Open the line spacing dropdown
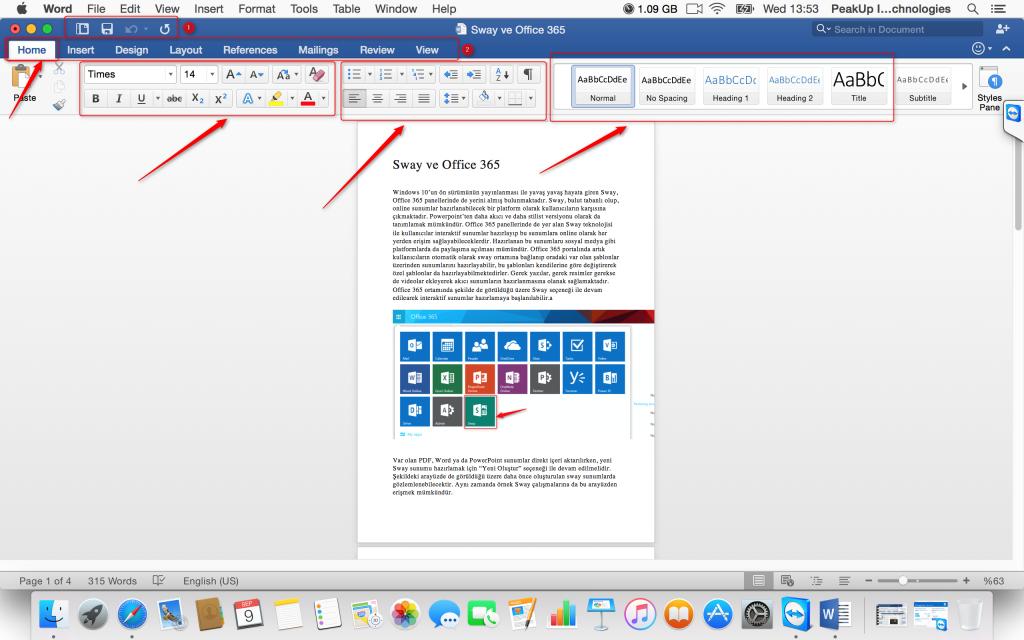The width and height of the screenshot is (1024, 640). tap(464, 99)
